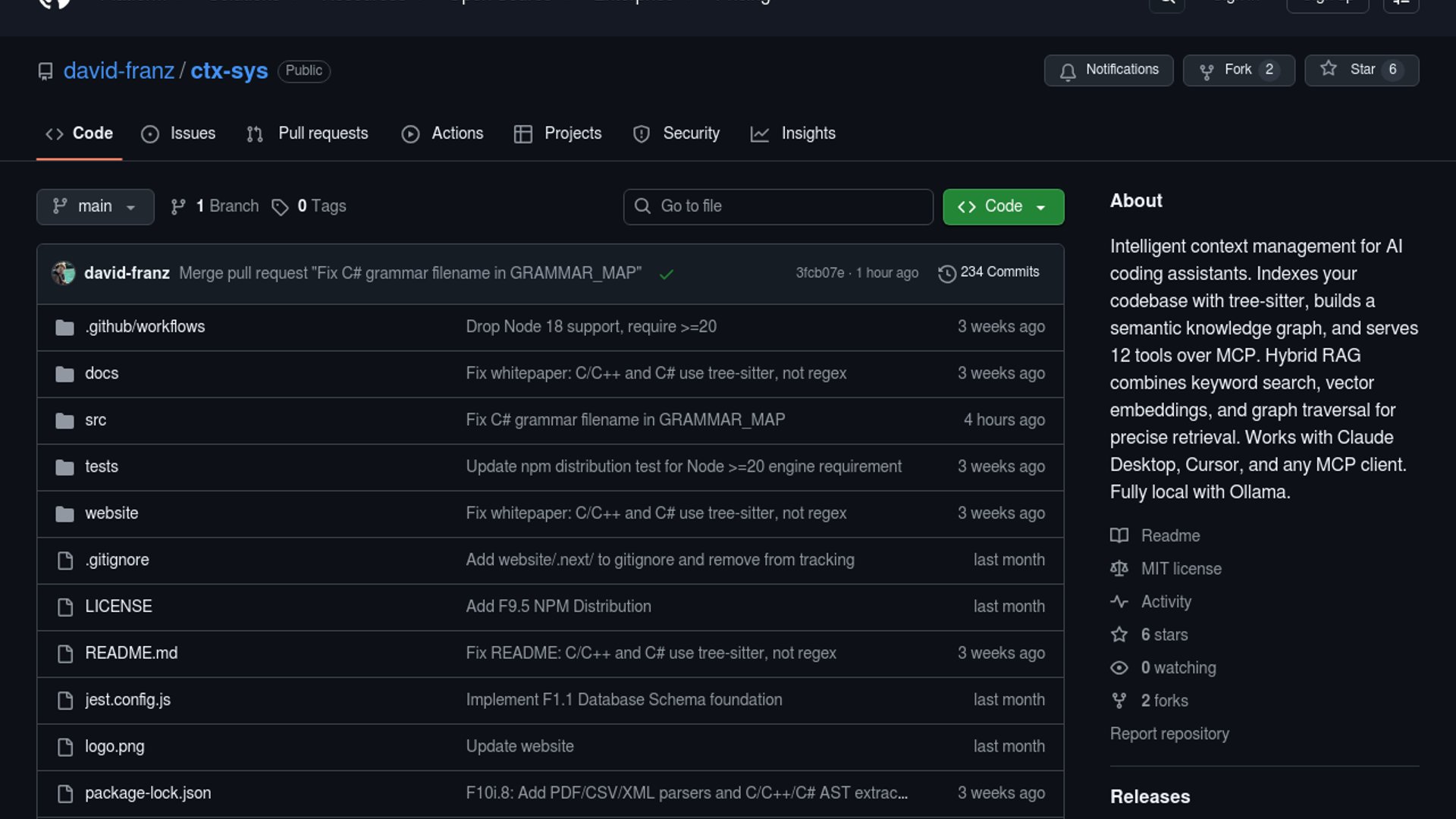Open the main branch dropdown
The width and height of the screenshot is (1456, 819).
(95, 206)
